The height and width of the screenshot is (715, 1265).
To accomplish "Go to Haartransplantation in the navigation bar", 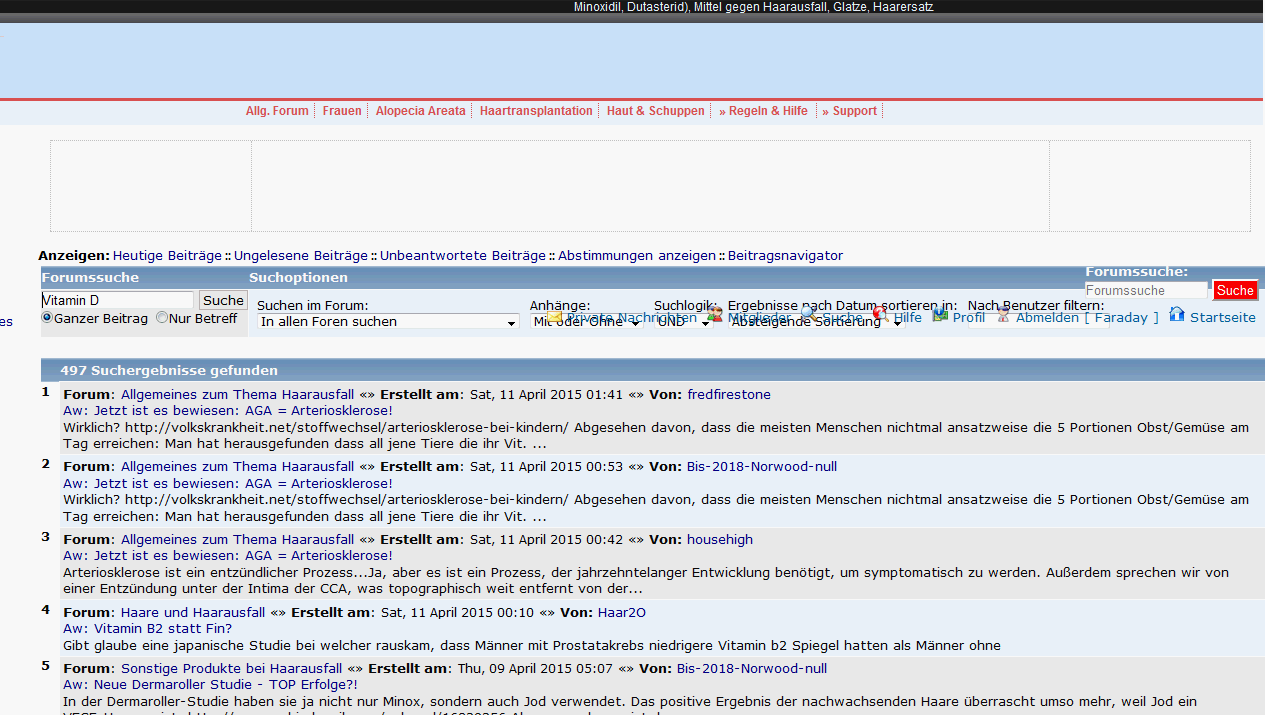I will pos(536,111).
